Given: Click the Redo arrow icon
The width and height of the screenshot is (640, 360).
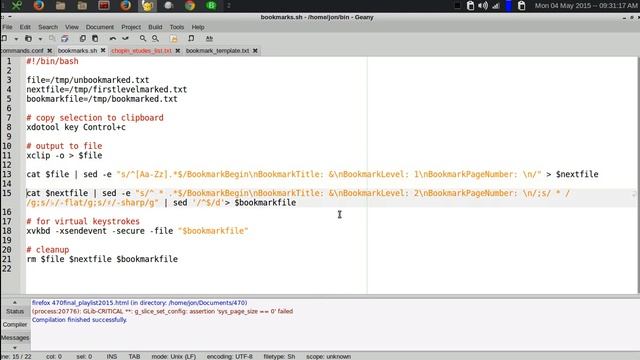Looking at the screenshot, I should coord(125,38).
